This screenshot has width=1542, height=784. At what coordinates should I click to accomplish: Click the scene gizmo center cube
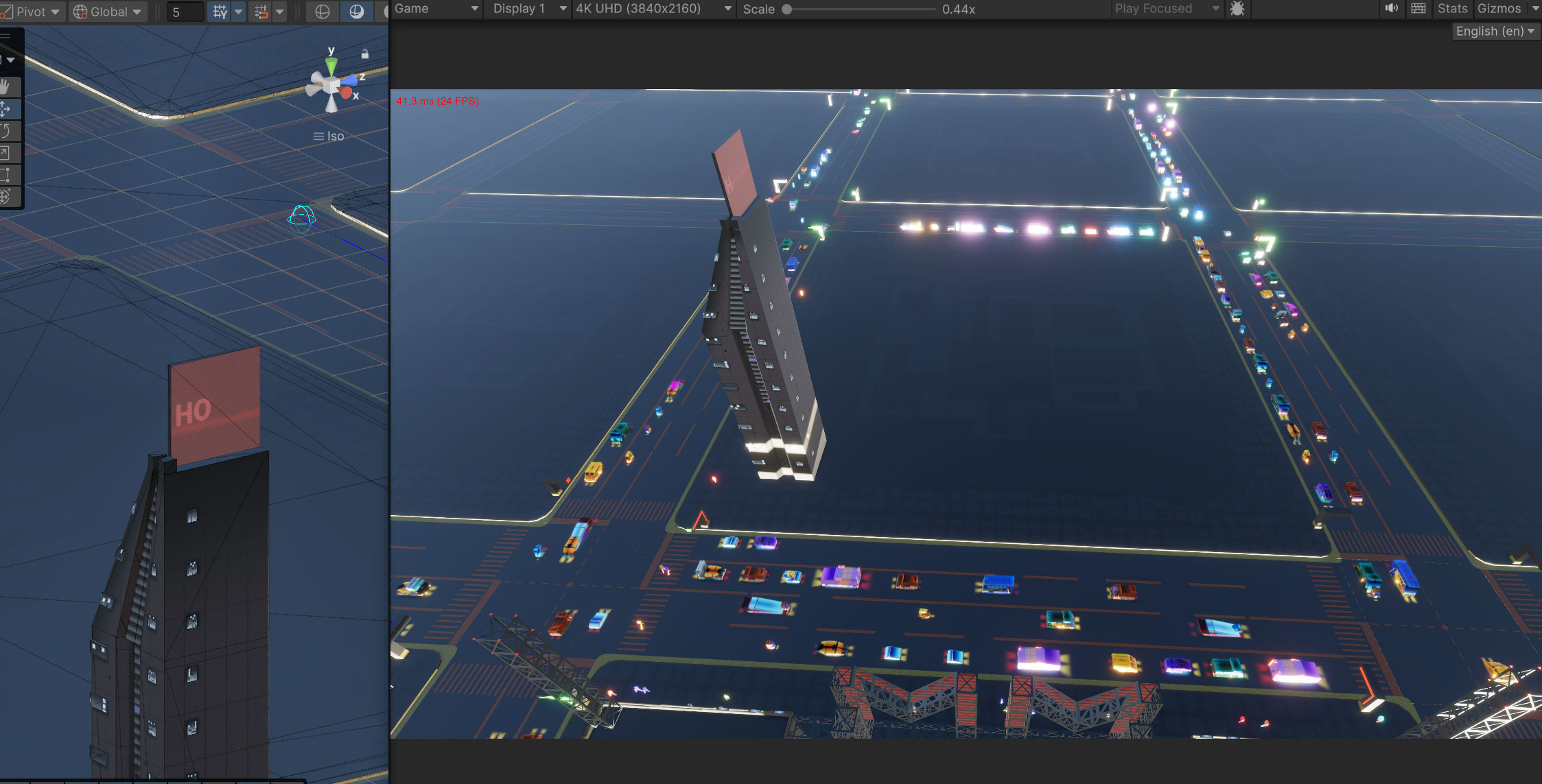coord(331,85)
